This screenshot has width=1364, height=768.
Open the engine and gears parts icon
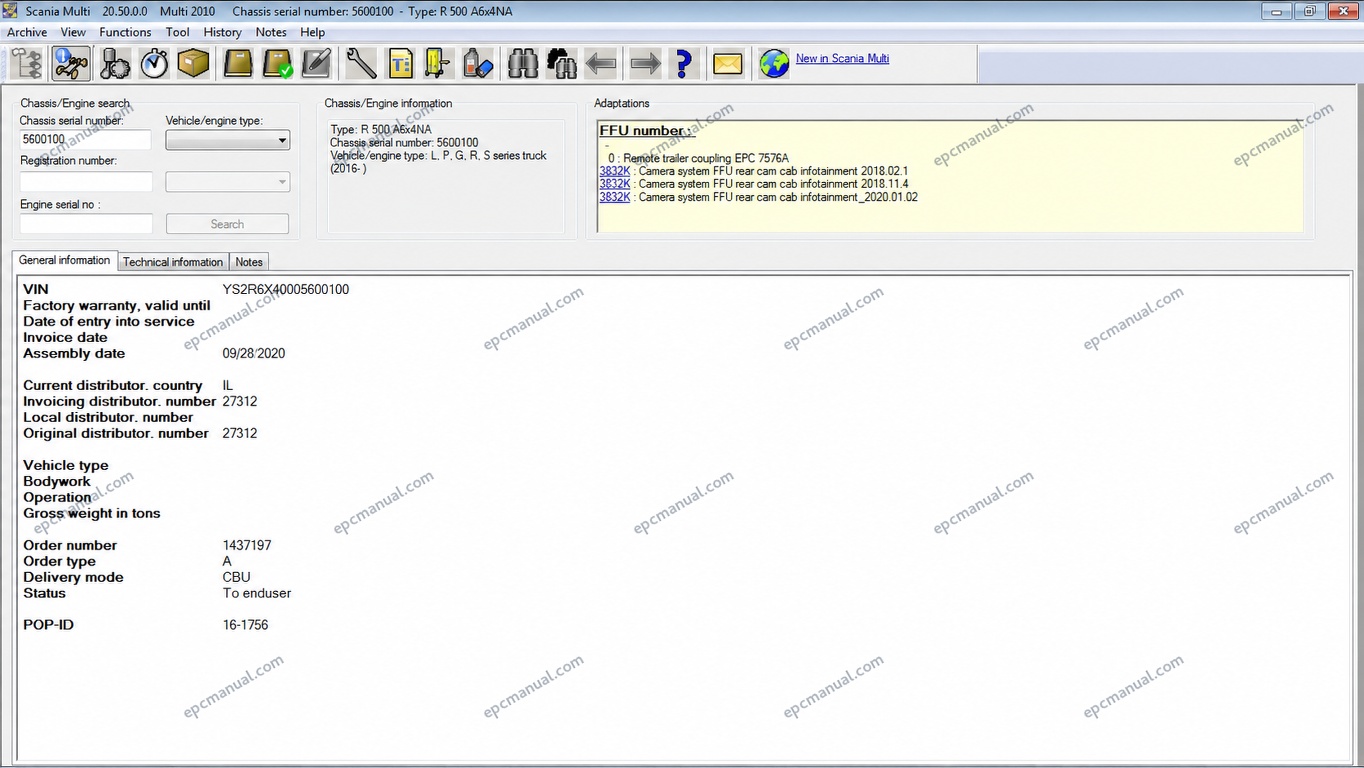point(114,64)
